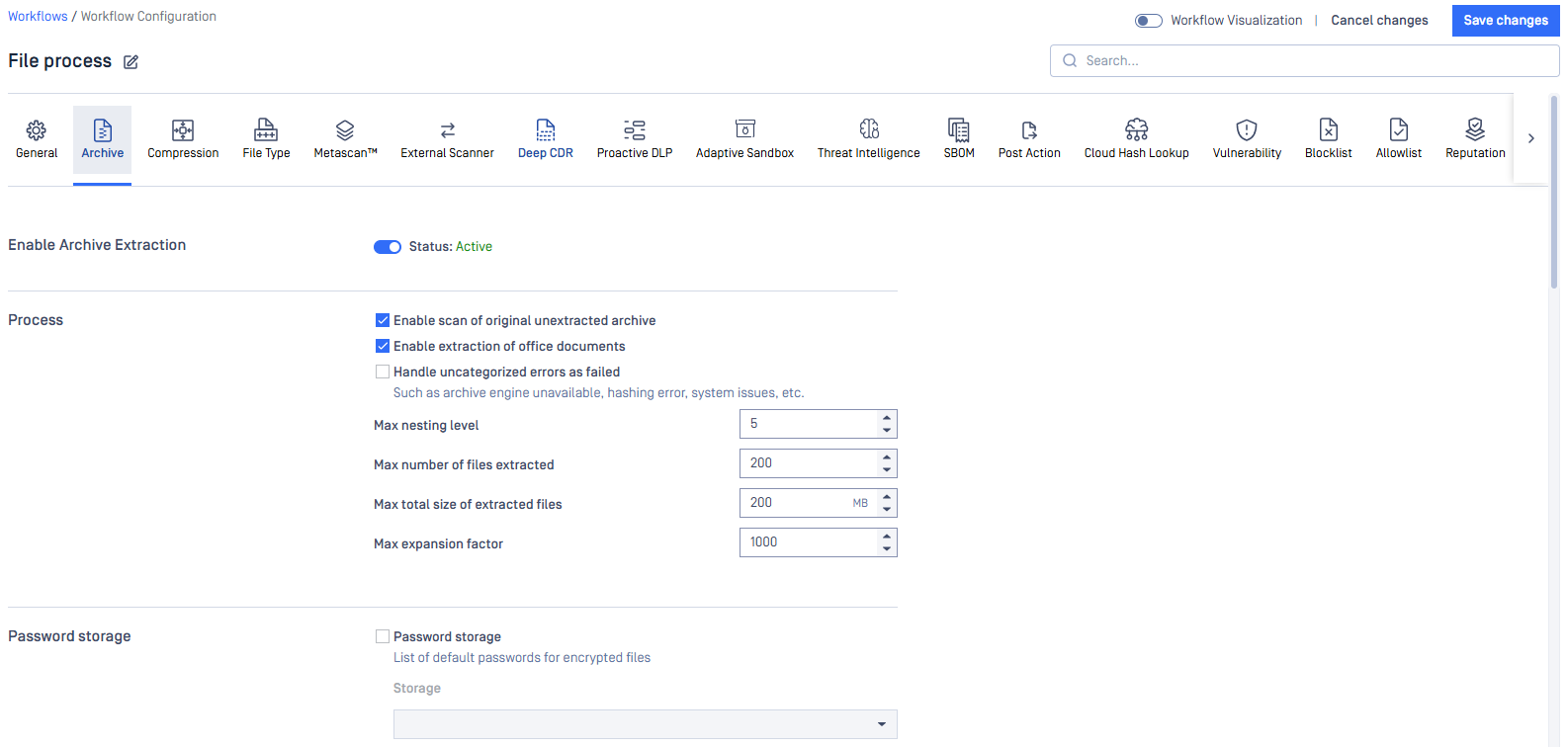Screen dimensions: 1568x747
Task: Go to the Threat Intelligence icon
Action: (x=868, y=130)
